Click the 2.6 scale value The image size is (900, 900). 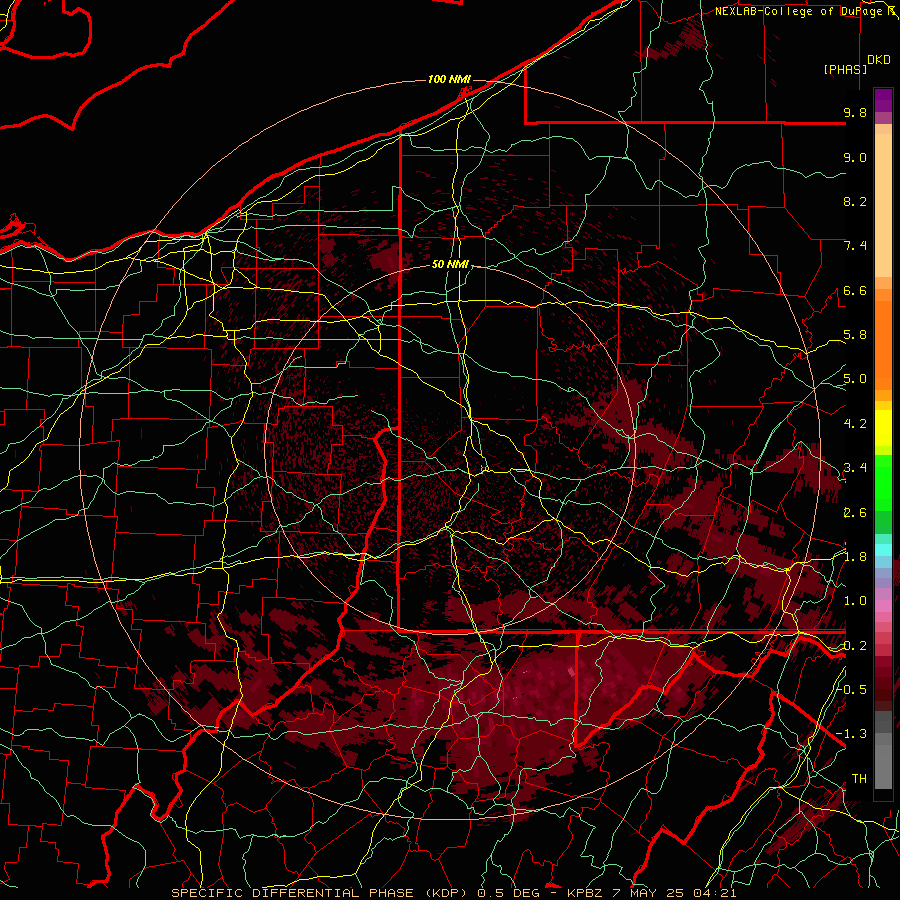pos(855,513)
